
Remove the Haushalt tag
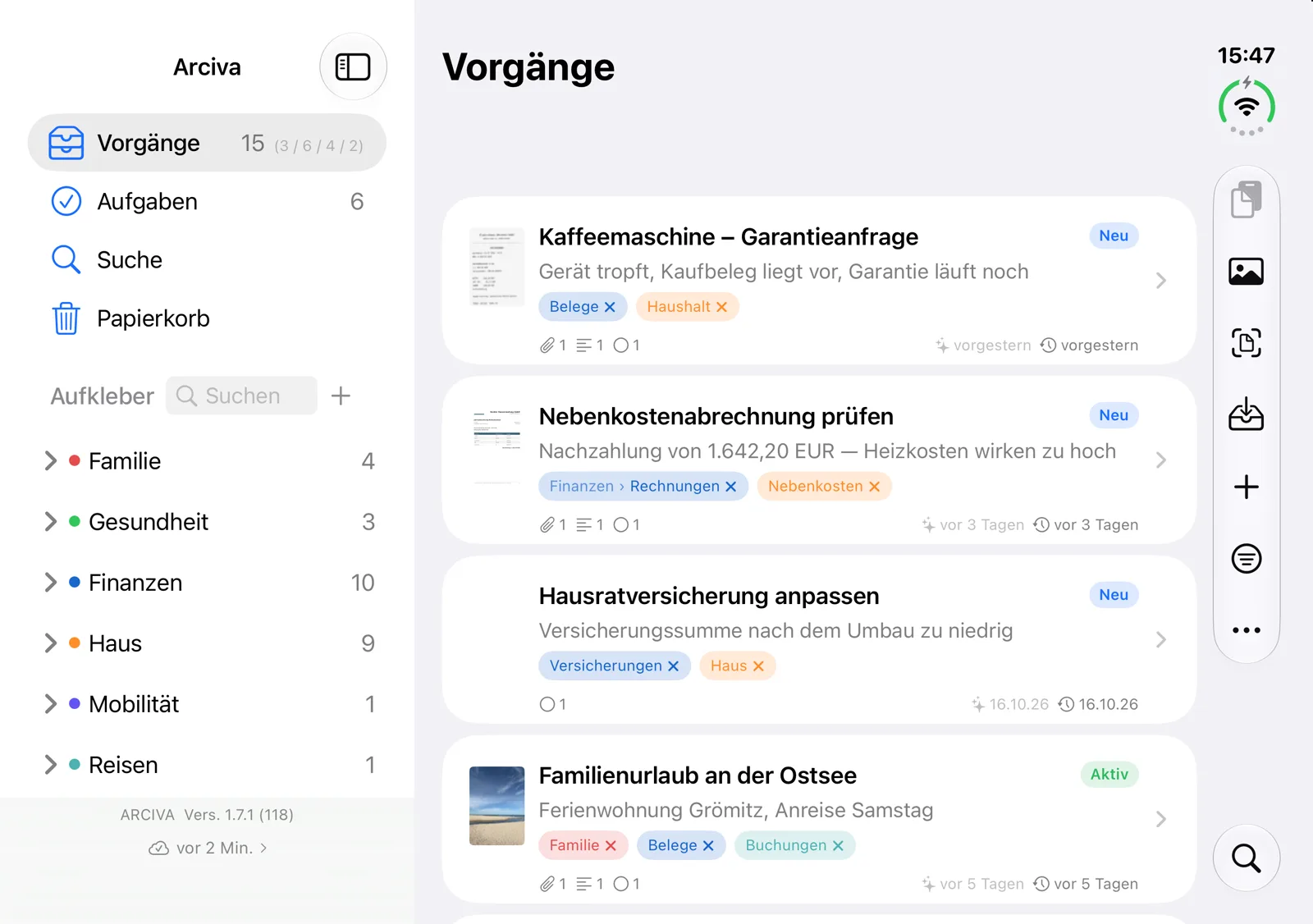[x=722, y=307]
